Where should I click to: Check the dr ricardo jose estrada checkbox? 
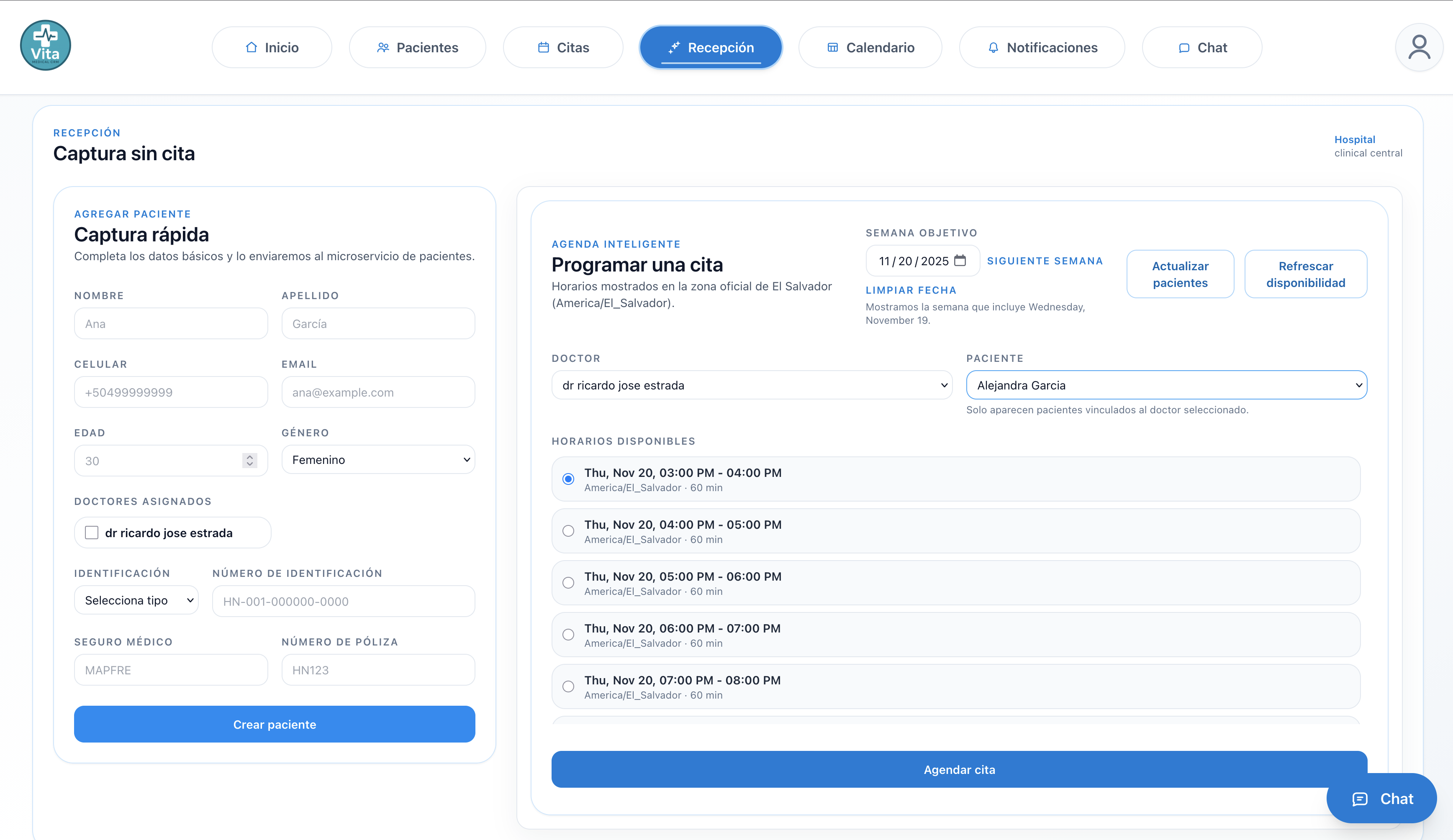coord(92,533)
